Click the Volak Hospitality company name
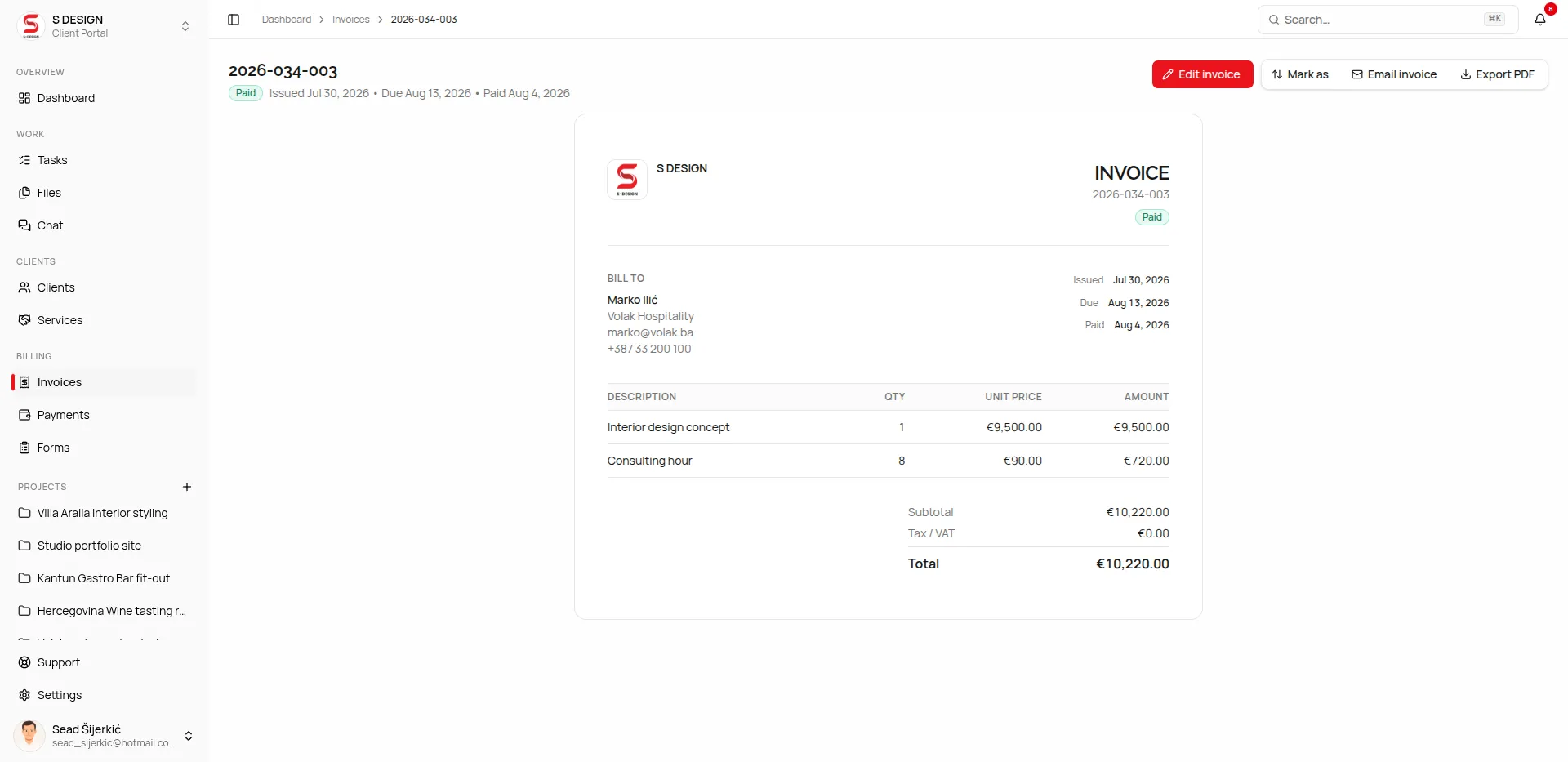1568x762 pixels. coord(651,316)
